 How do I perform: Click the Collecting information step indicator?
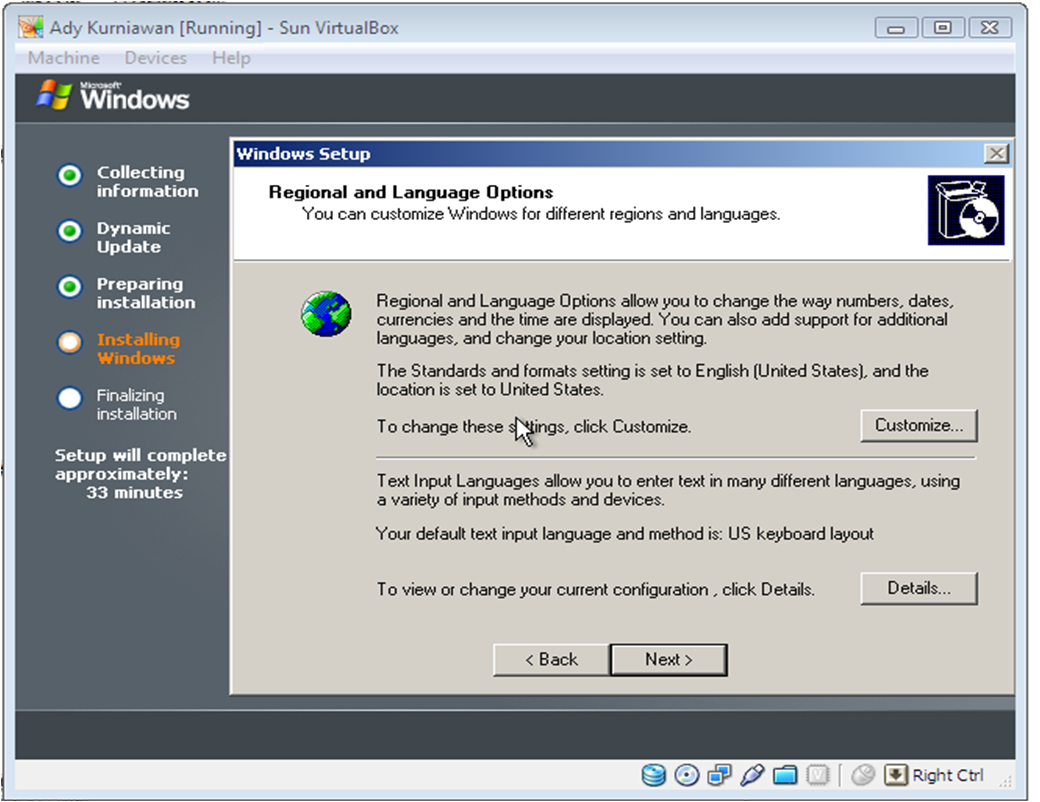pyautogui.click(x=70, y=175)
